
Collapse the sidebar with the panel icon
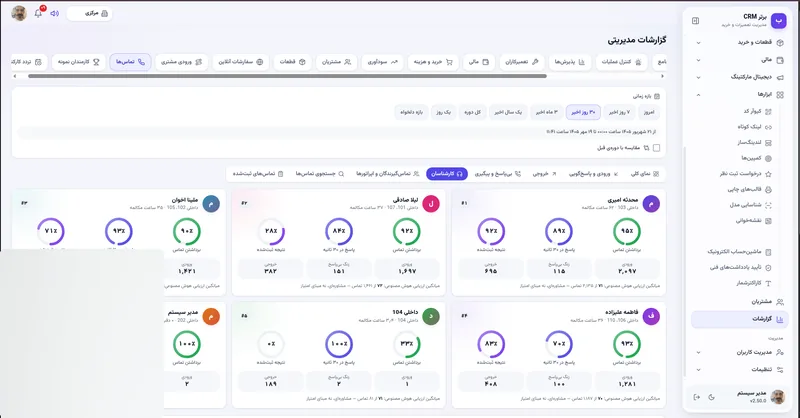click(x=695, y=21)
